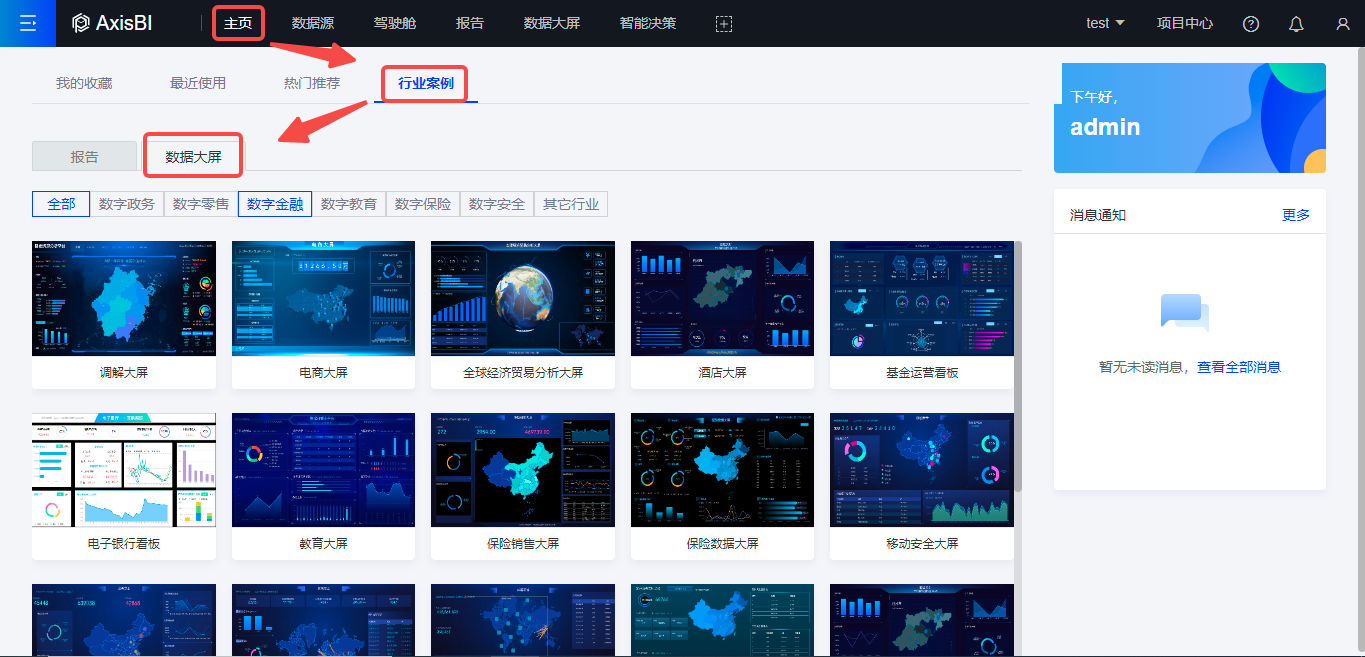Click the user profile icon
The height and width of the screenshot is (657, 1365).
point(1342,24)
